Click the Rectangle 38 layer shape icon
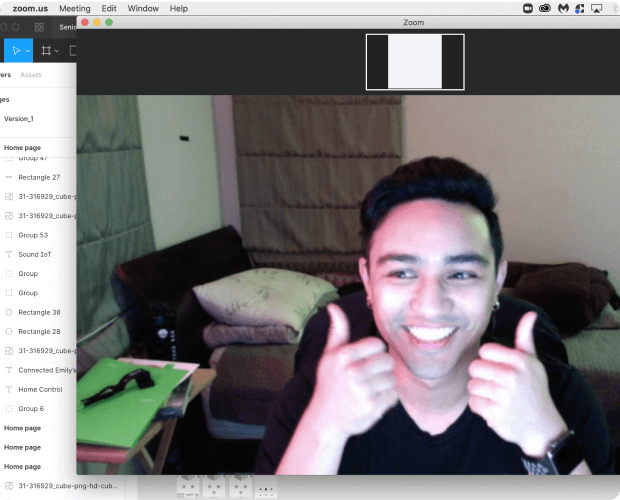620x500 pixels. click(9, 312)
